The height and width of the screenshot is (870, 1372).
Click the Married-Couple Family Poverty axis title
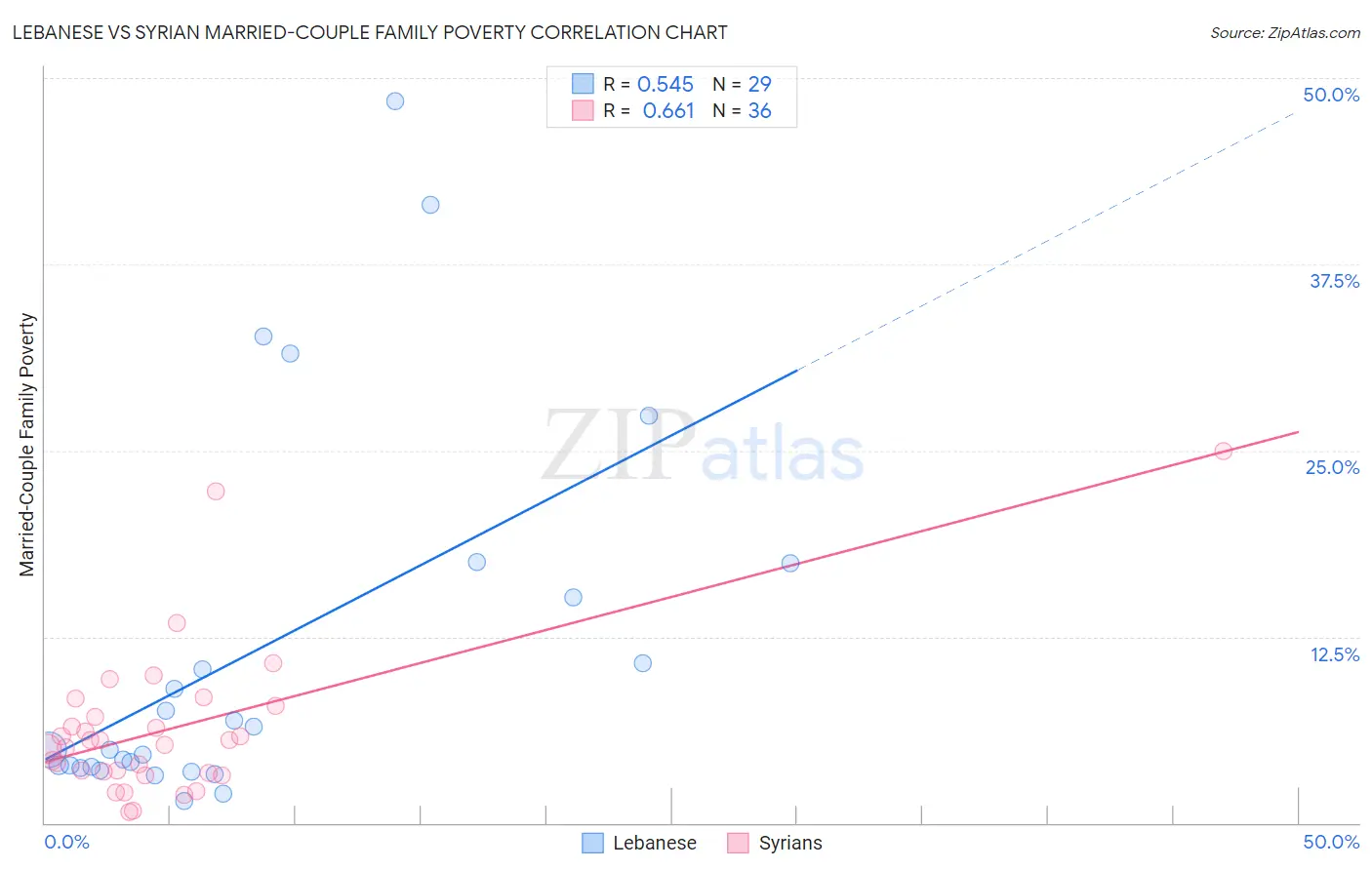click(27, 445)
